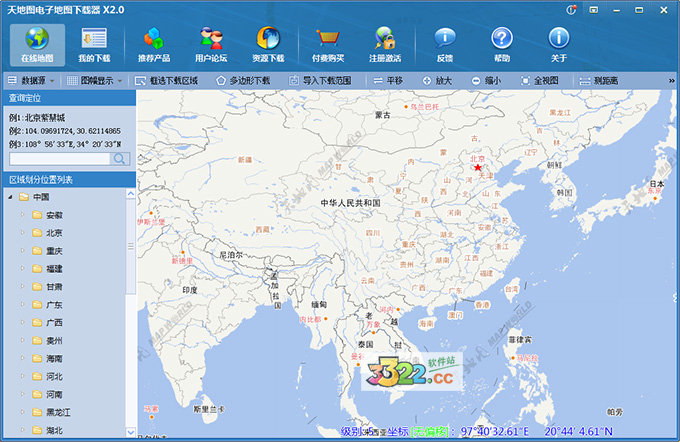Click 区域划分位置列表 panel header
The width and height of the screenshot is (680, 442).
click(x=69, y=180)
